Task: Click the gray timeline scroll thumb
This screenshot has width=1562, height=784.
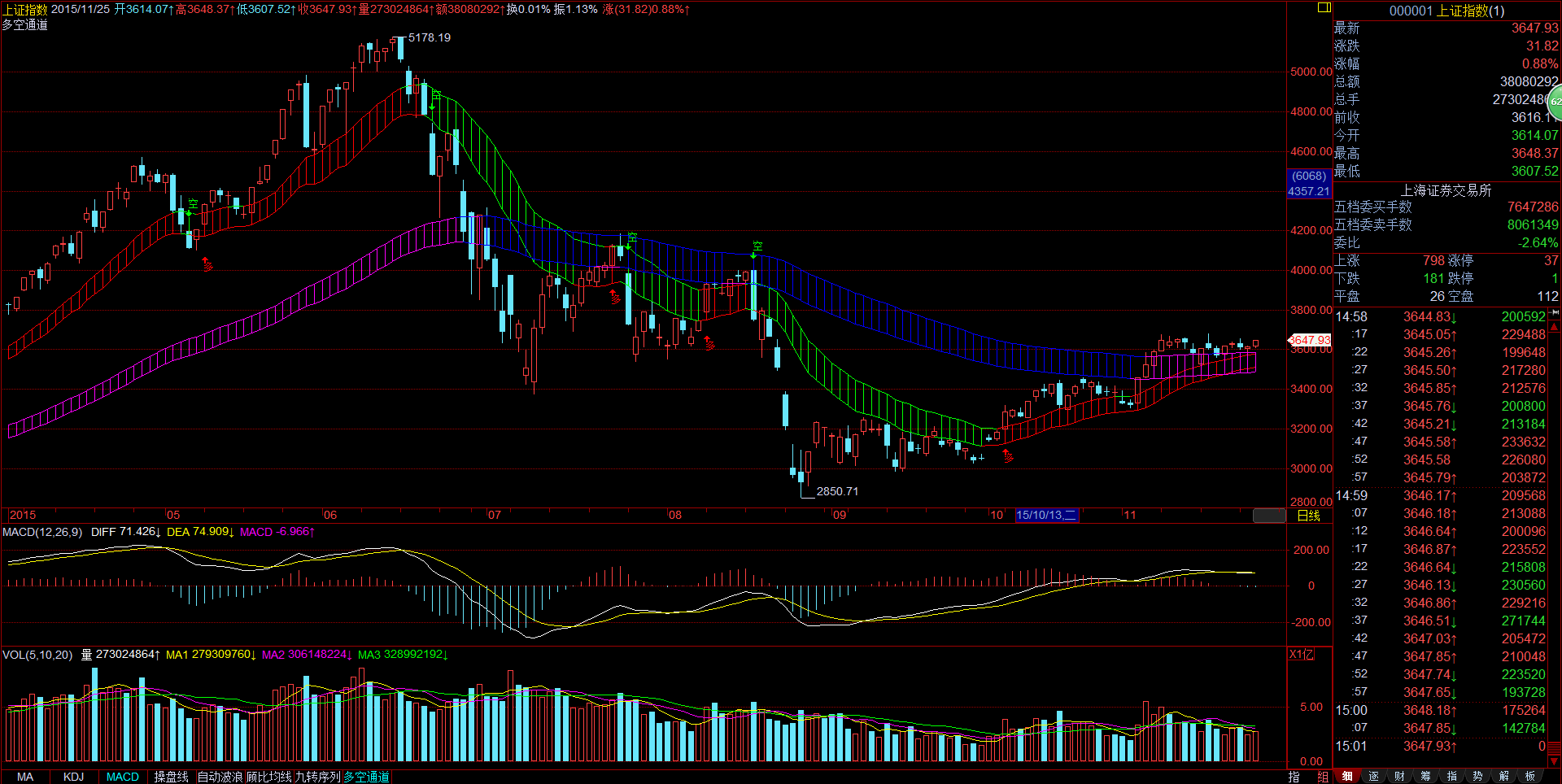Action: point(1268,516)
